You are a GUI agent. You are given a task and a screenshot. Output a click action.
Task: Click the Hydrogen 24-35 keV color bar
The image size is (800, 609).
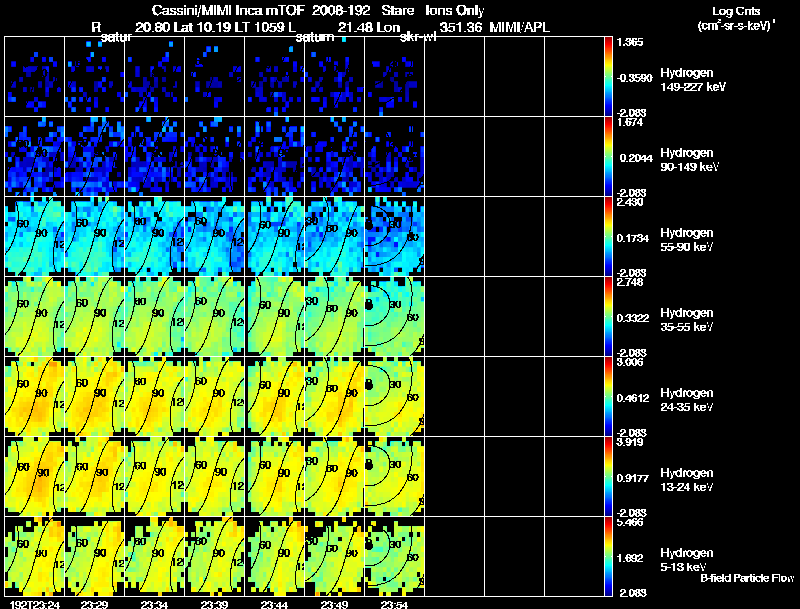[608, 397]
